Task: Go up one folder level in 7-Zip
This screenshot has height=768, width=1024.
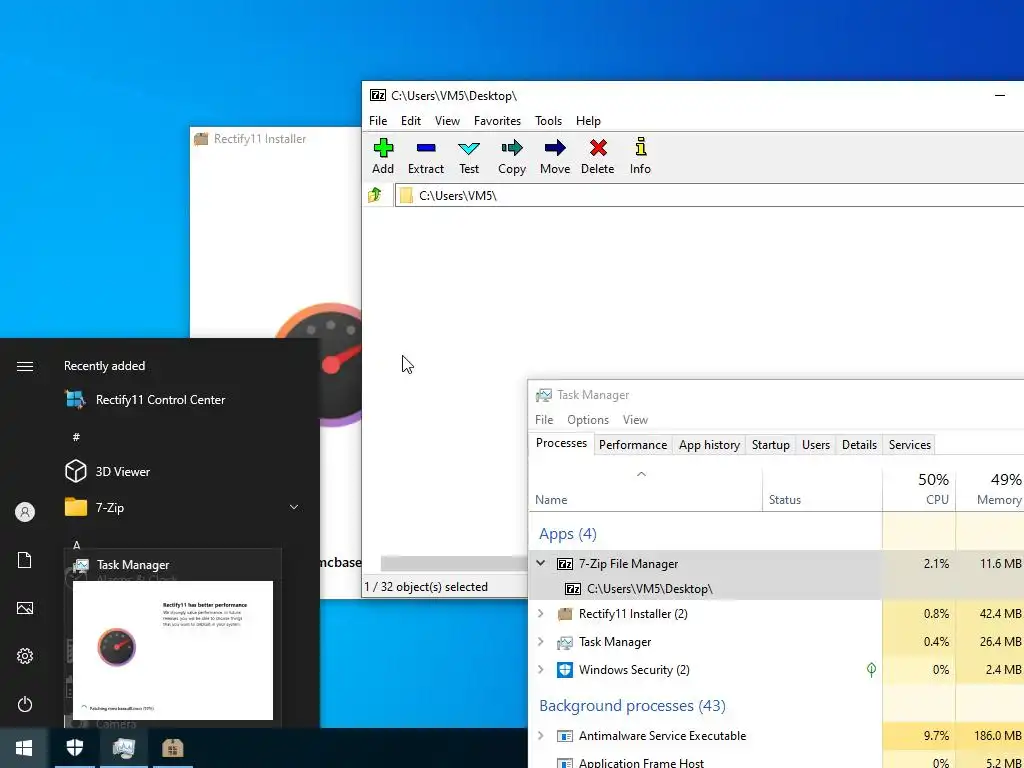Action: (375, 195)
